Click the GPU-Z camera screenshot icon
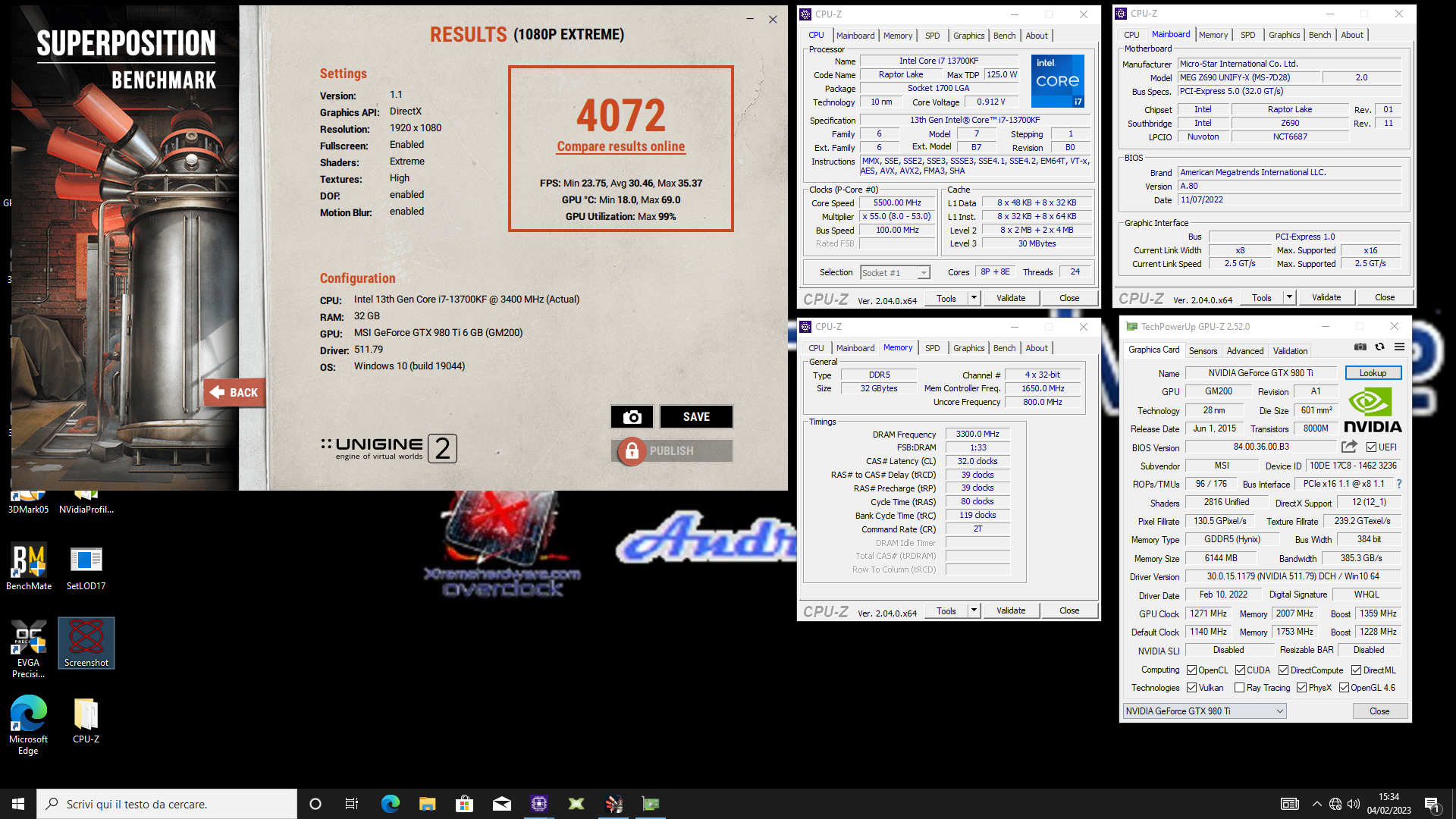Screen dimensions: 1456x819 click(1360, 347)
